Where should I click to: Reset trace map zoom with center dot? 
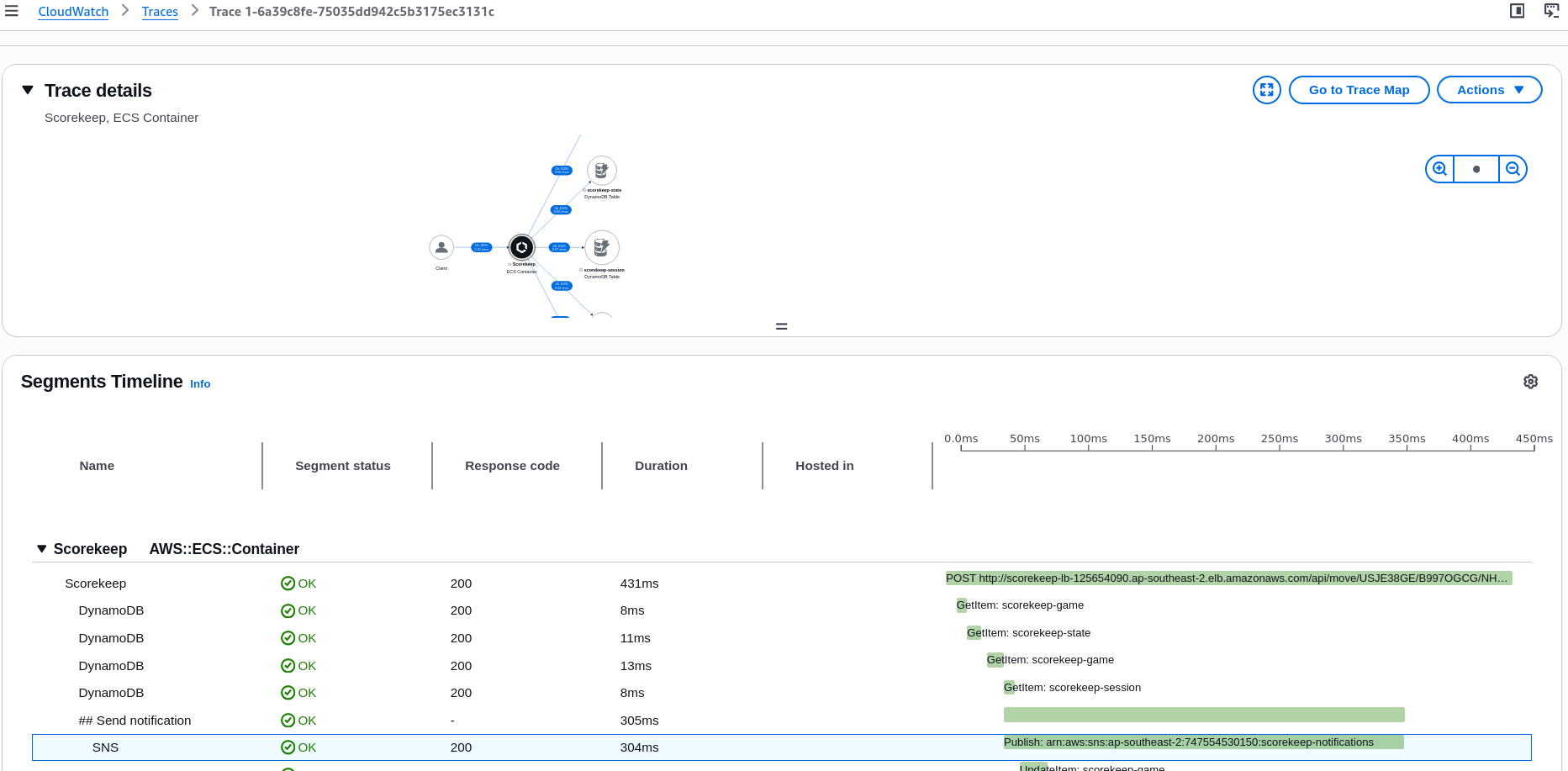pyautogui.click(x=1476, y=169)
